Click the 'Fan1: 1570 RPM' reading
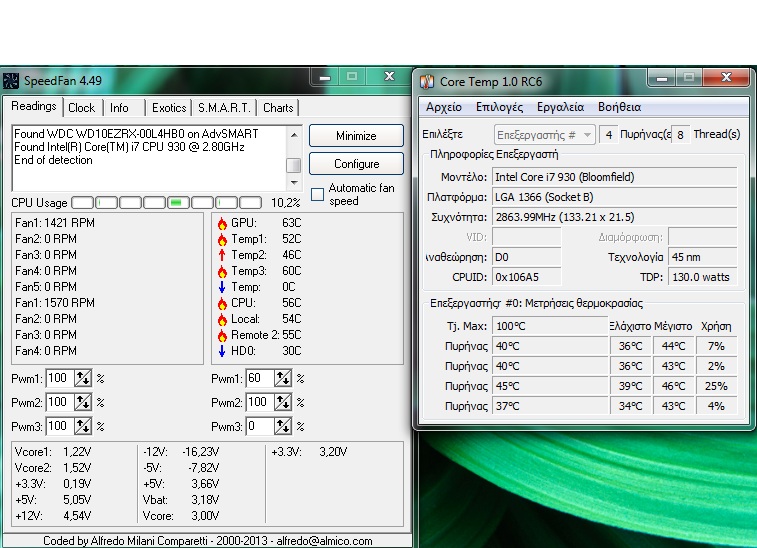This screenshot has width=757, height=548. (55, 303)
